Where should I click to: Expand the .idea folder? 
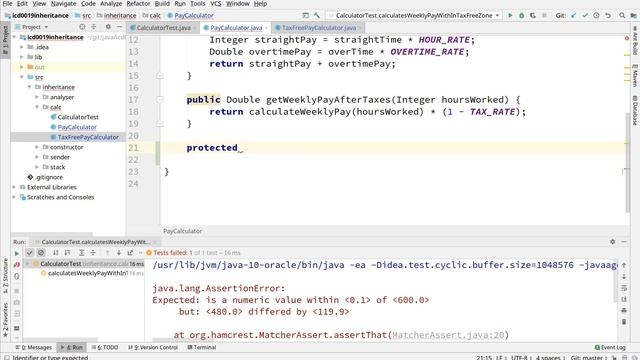pyautogui.click(x=22, y=47)
